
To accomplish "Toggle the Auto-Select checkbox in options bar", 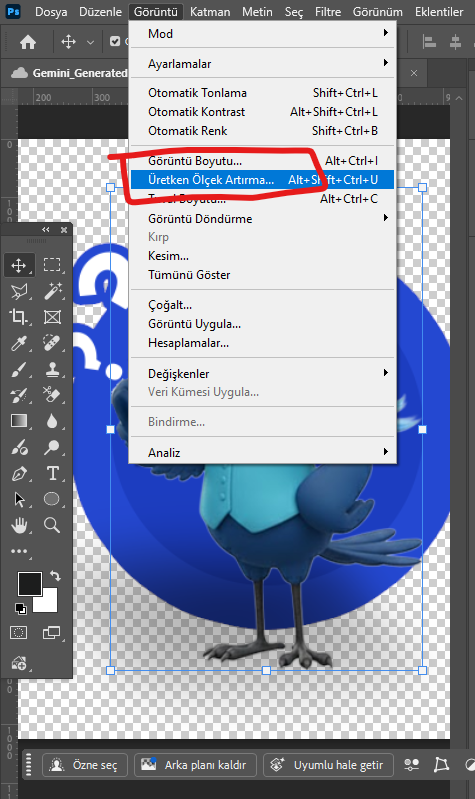I will (x=115, y=42).
